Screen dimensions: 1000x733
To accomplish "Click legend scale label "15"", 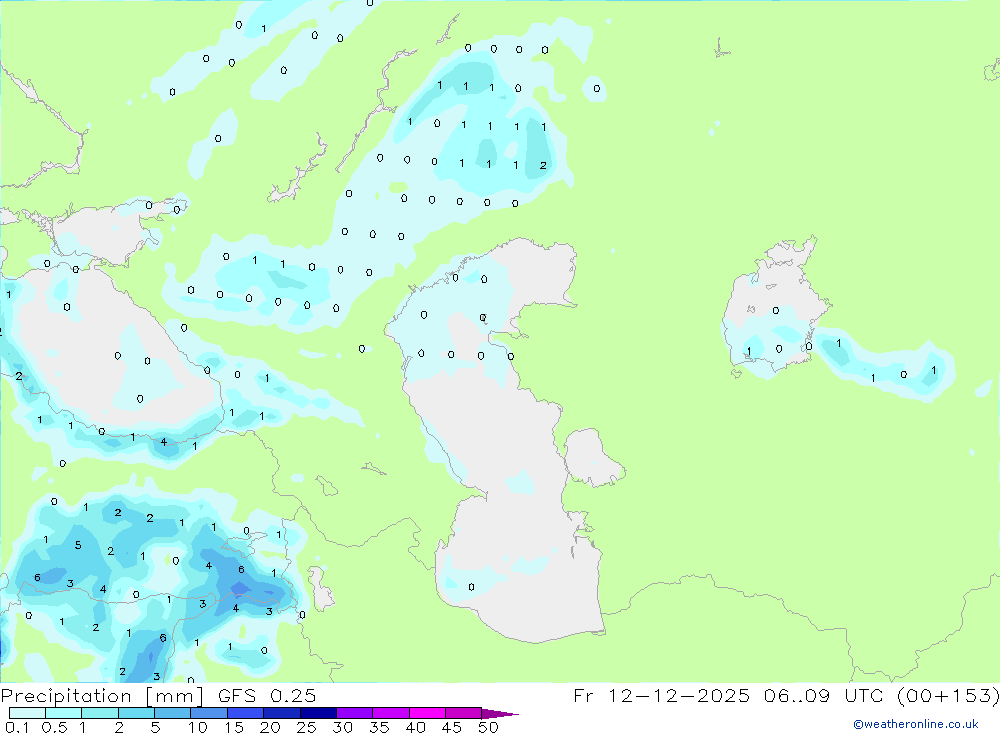I will [x=234, y=727].
